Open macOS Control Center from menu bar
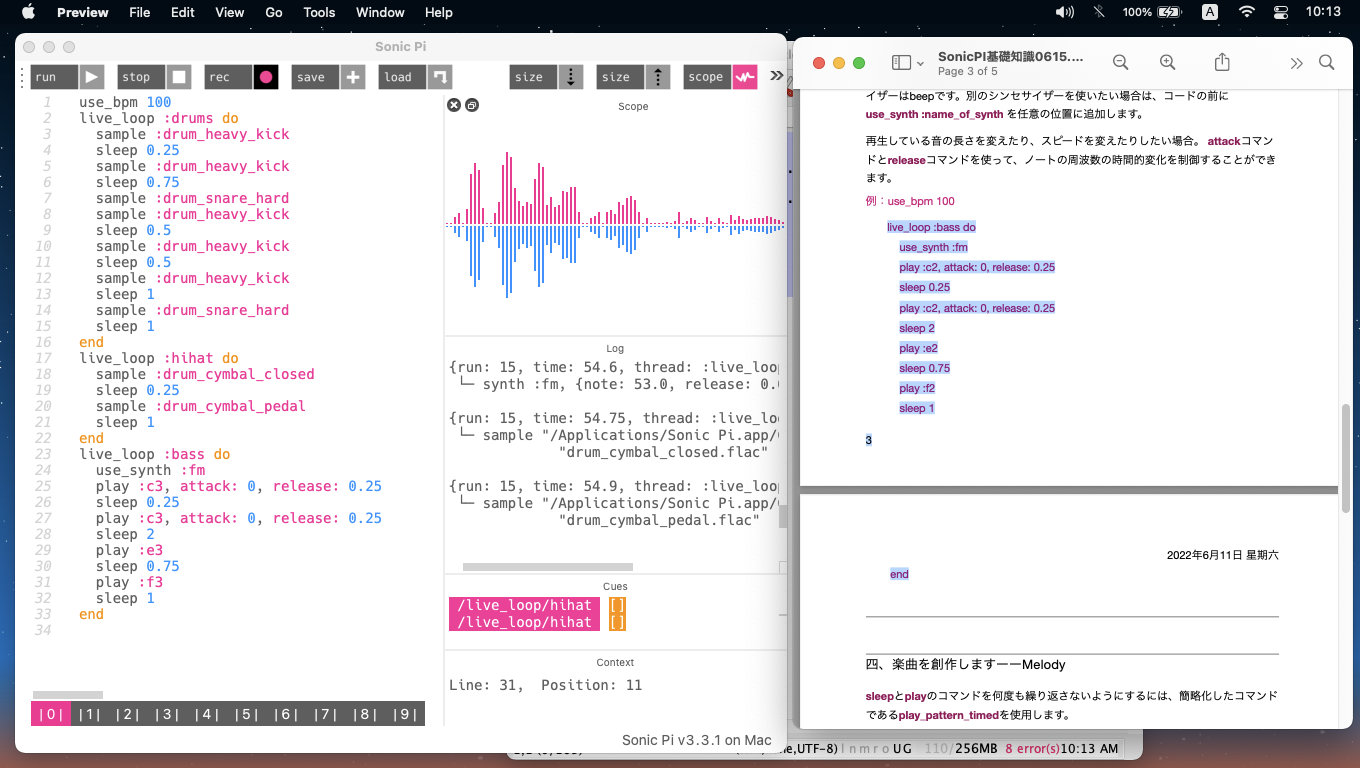The image size is (1360, 768). tap(1281, 12)
